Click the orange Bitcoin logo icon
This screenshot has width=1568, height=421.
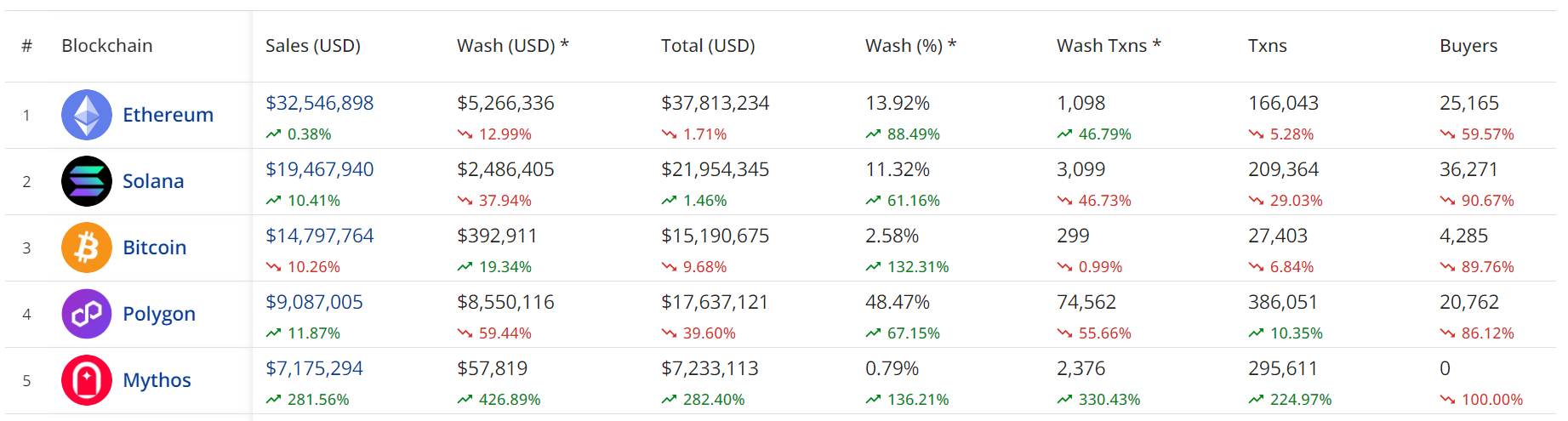click(87, 247)
